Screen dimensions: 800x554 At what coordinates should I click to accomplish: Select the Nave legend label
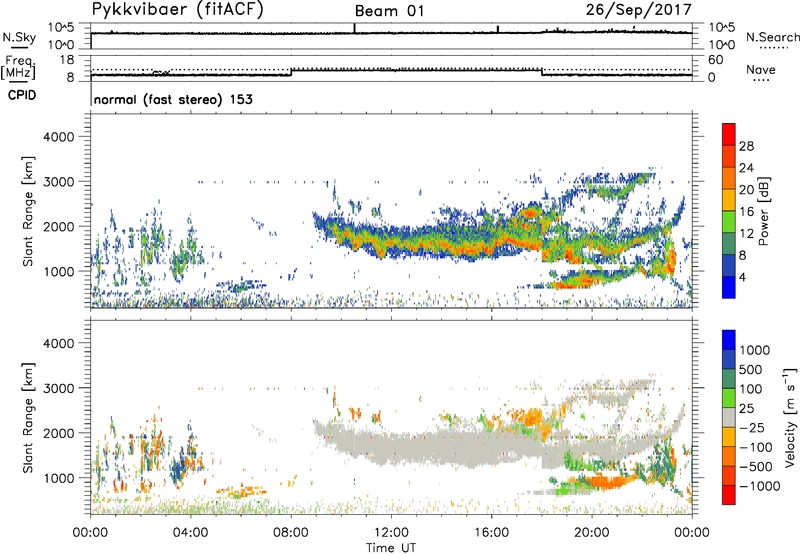[x=760, y=70]
